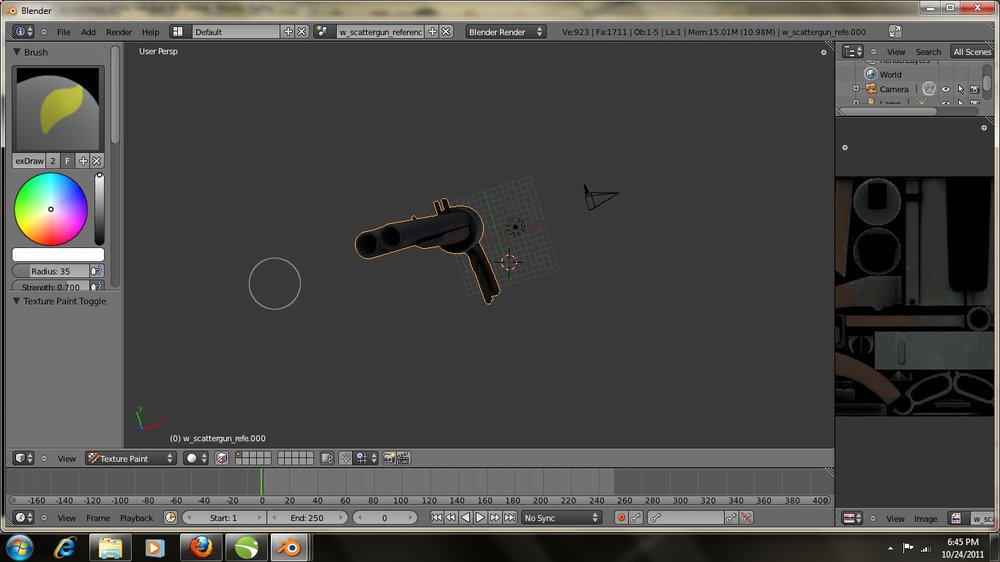Click the End: 250 frame field
This screenshot has height=562, width=1000.
[307, 518]
